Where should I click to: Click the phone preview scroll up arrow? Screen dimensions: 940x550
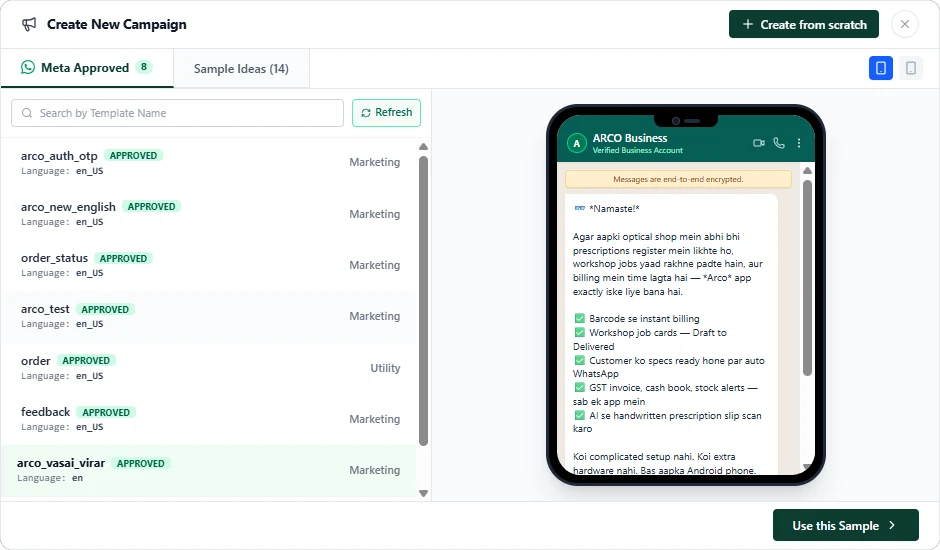click(807, 170)
